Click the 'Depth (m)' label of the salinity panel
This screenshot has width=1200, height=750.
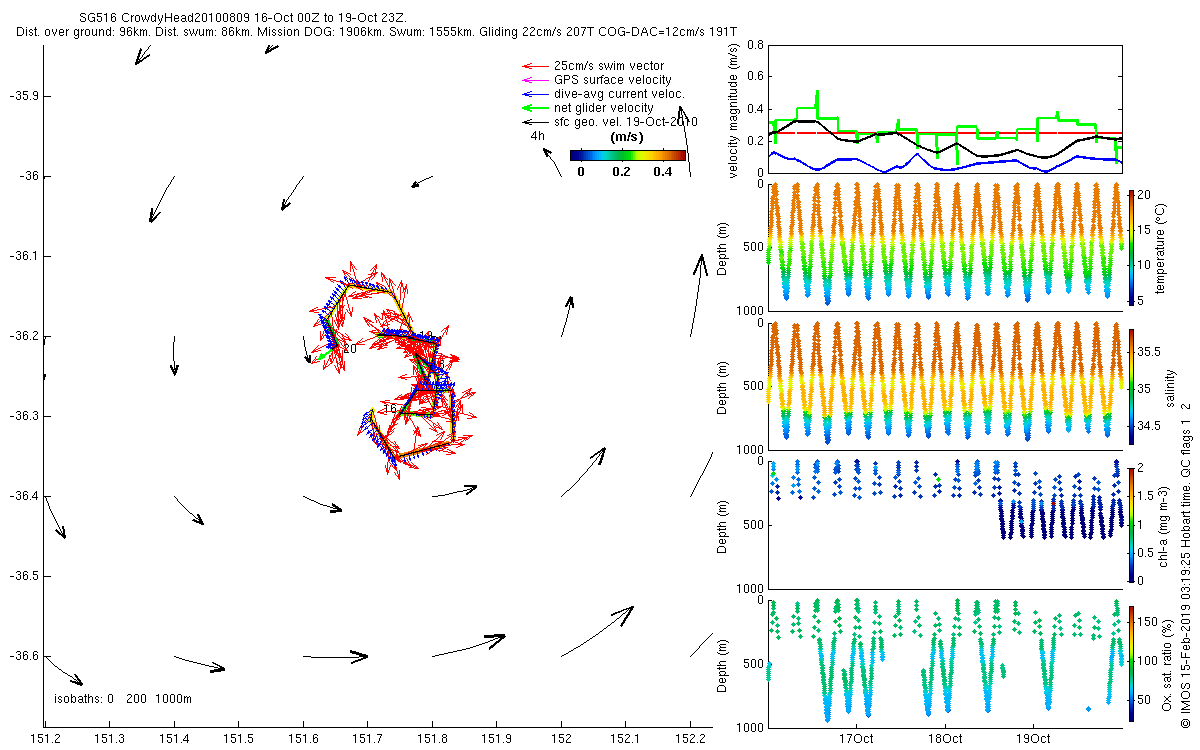pos(723,388)
